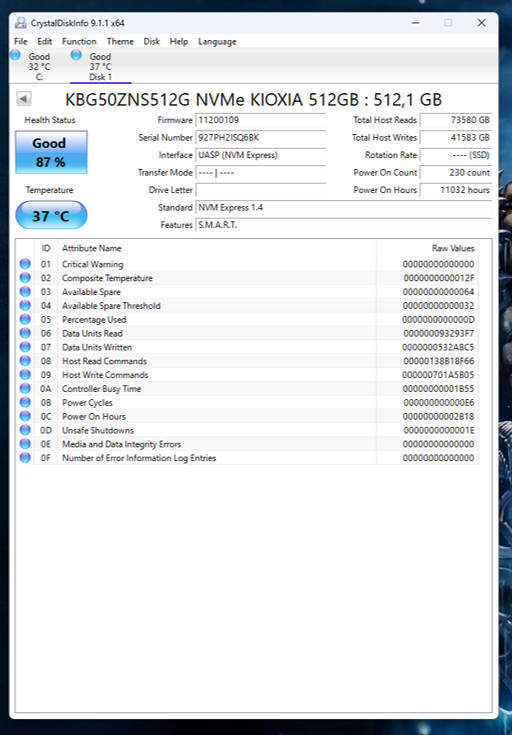Close the CrystalDiskInfo window

point(481,22)
